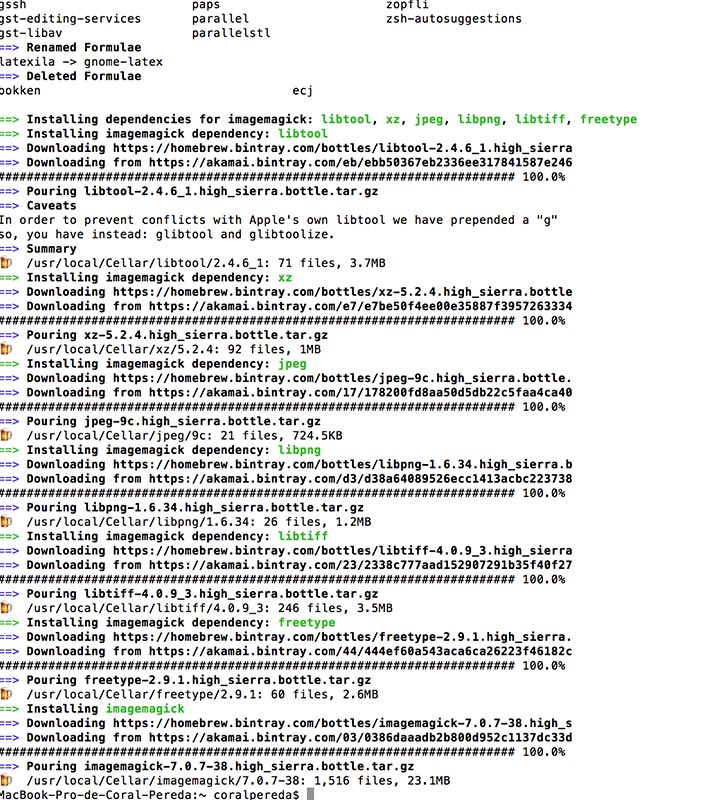Screen dimensions: 701x800
Task: Click the 'glibtool and glibtoolize' caveat line
Action: pyautogui.click(x=167, y=234)
